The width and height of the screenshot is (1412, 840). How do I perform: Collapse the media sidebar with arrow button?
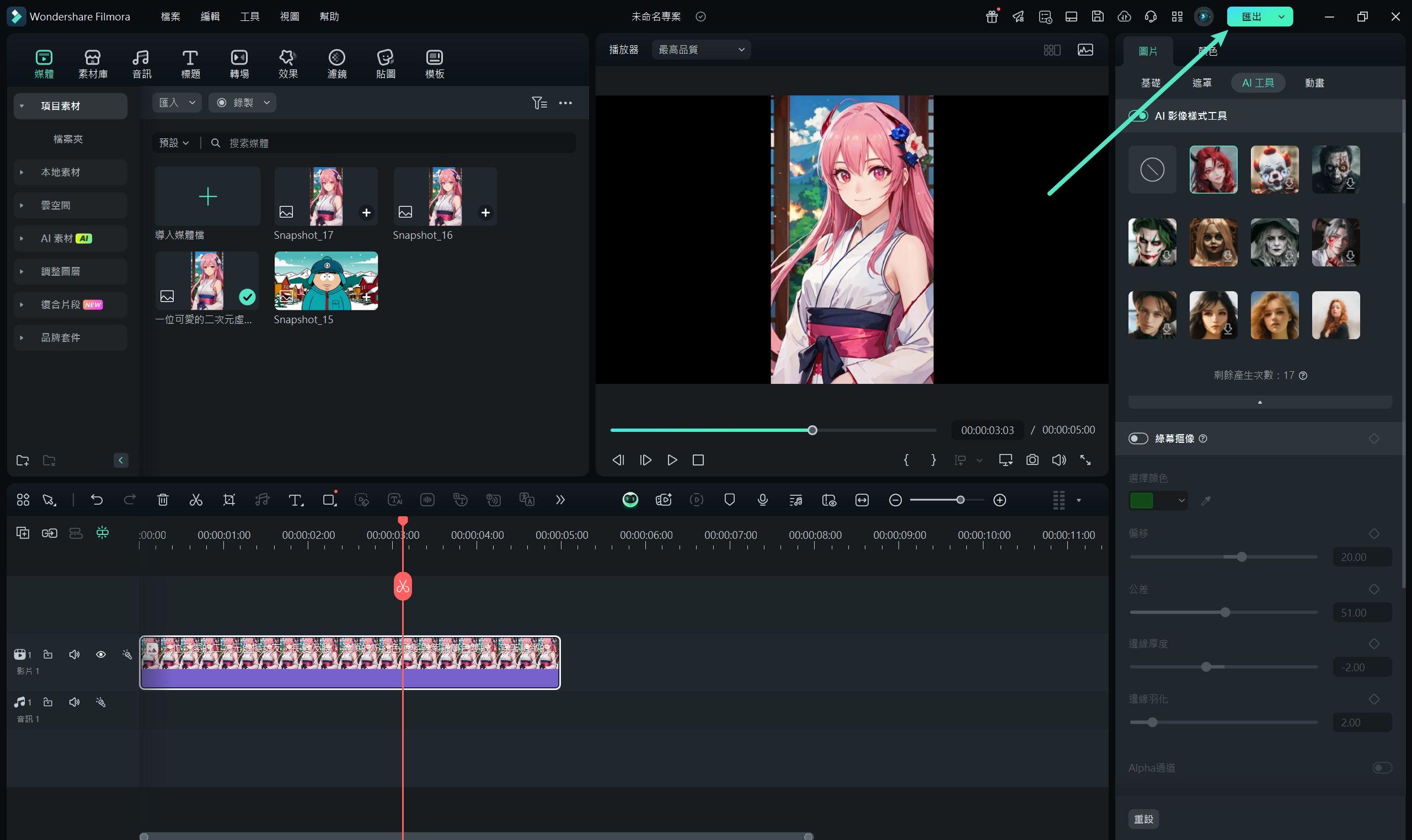point(121,460)
